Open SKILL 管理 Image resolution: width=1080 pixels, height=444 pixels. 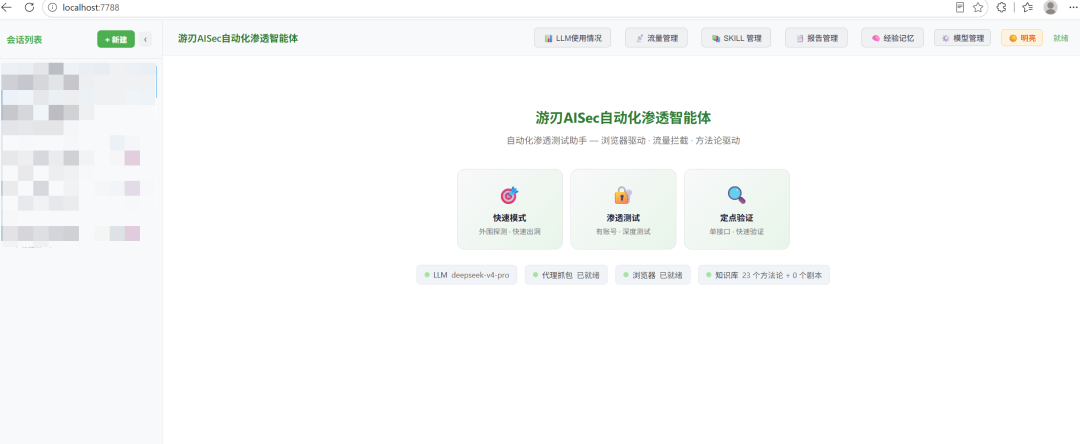pos(736,39)
